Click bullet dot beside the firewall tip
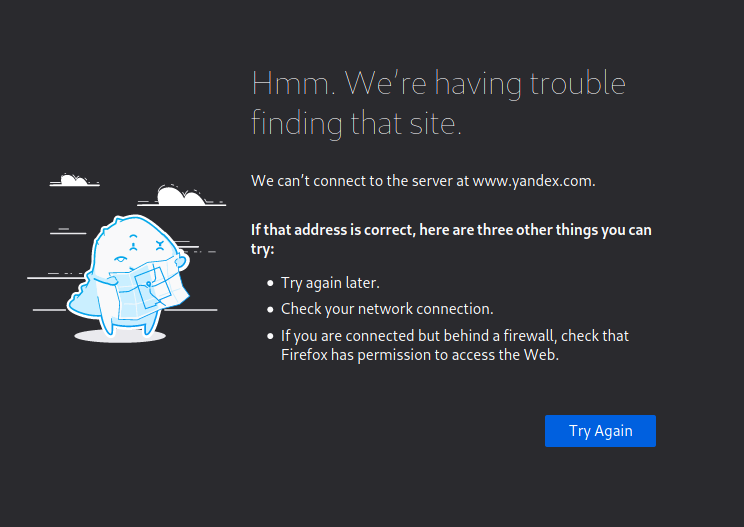Viewport: 744px width, 527px height. point(270,336)
